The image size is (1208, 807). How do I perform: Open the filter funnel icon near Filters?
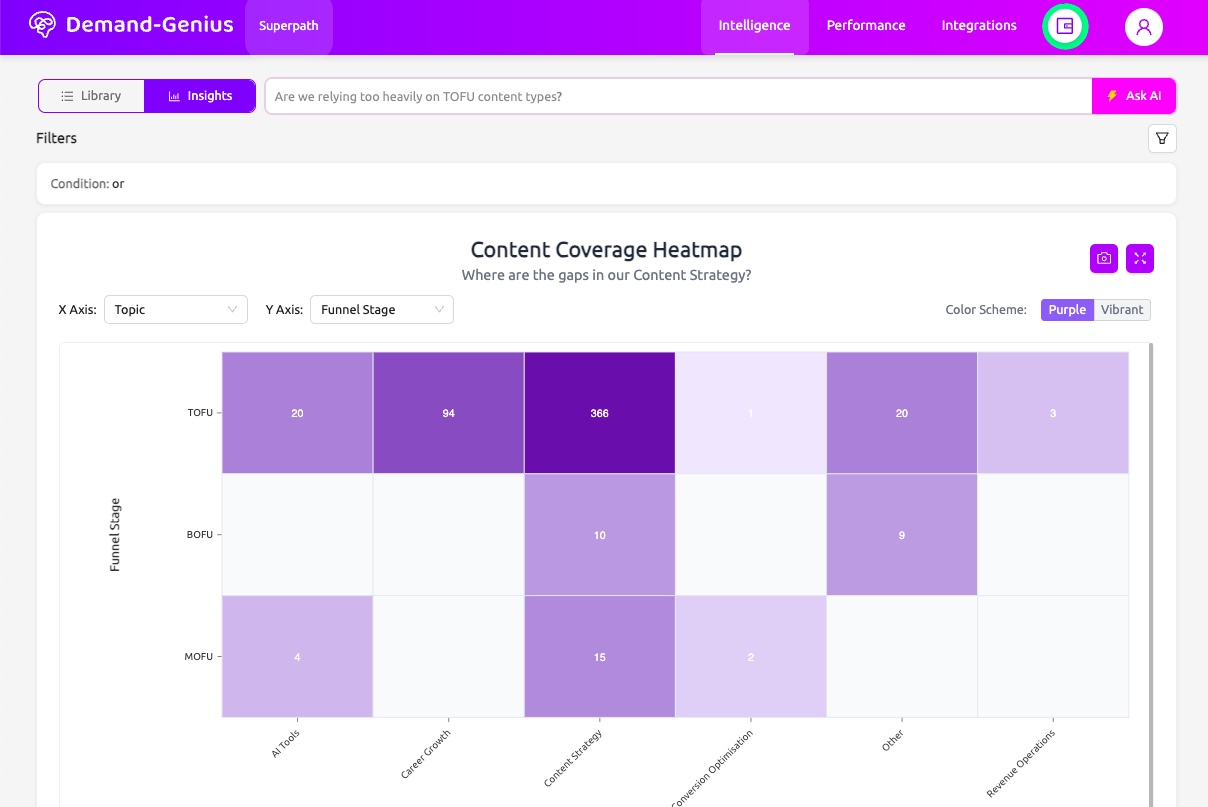pos(1161,138)
